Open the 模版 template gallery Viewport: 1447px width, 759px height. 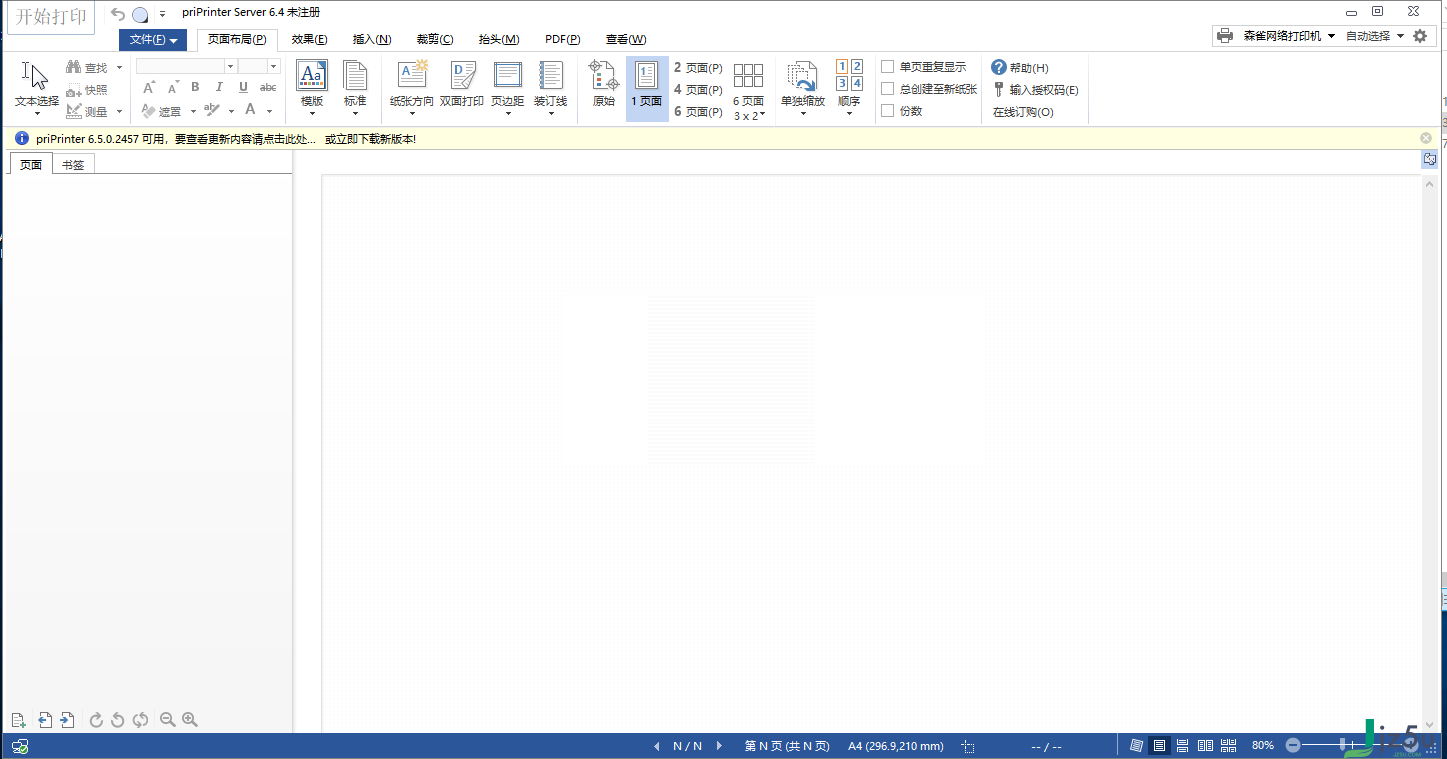point(312,88)
